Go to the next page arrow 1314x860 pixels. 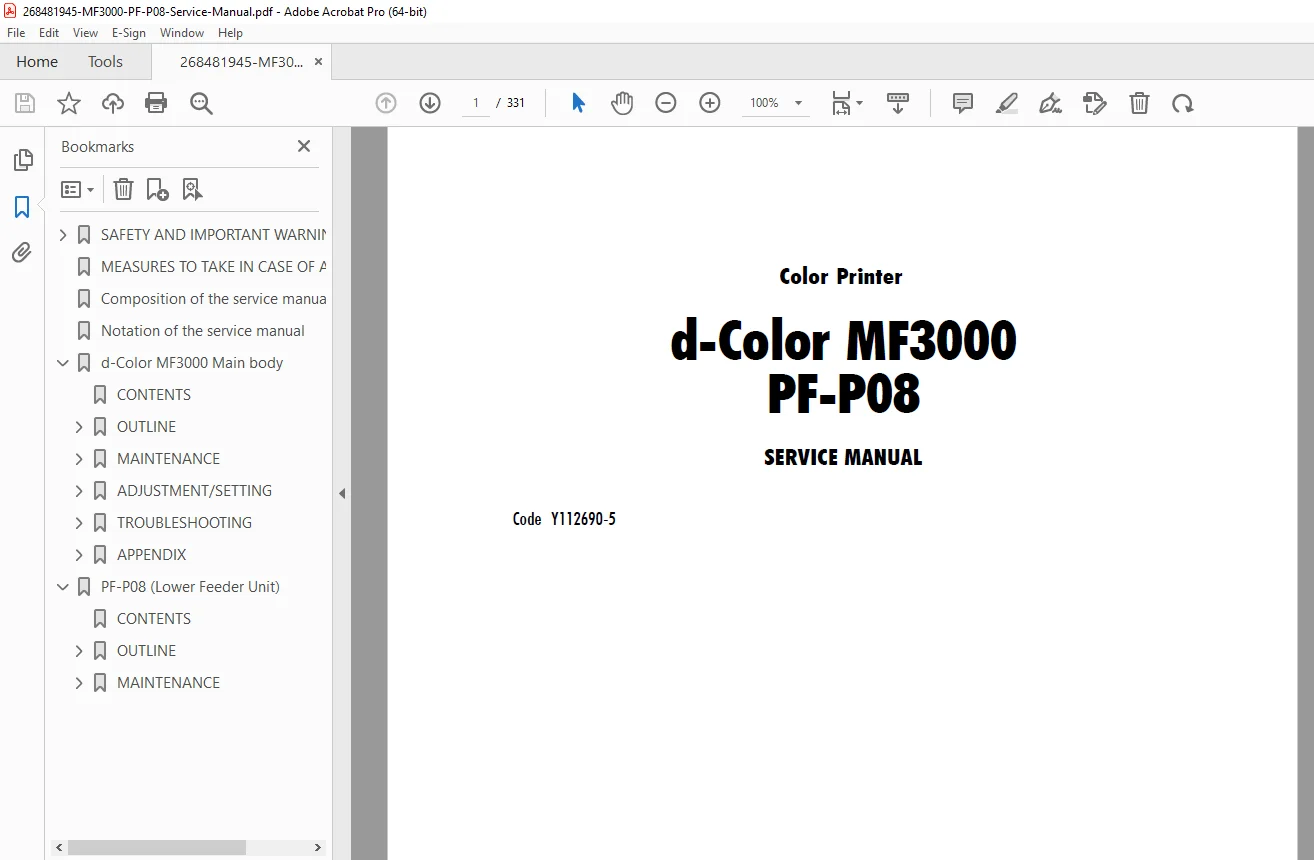(430, 103)
